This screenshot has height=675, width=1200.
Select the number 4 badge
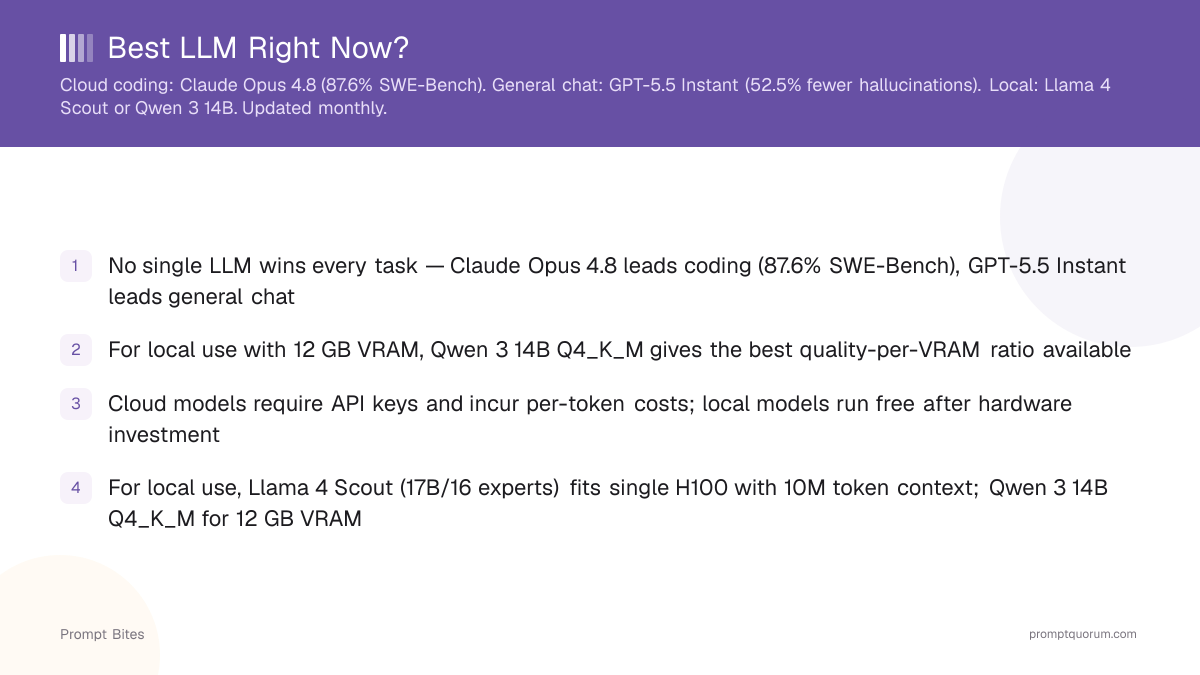[76, 488]
